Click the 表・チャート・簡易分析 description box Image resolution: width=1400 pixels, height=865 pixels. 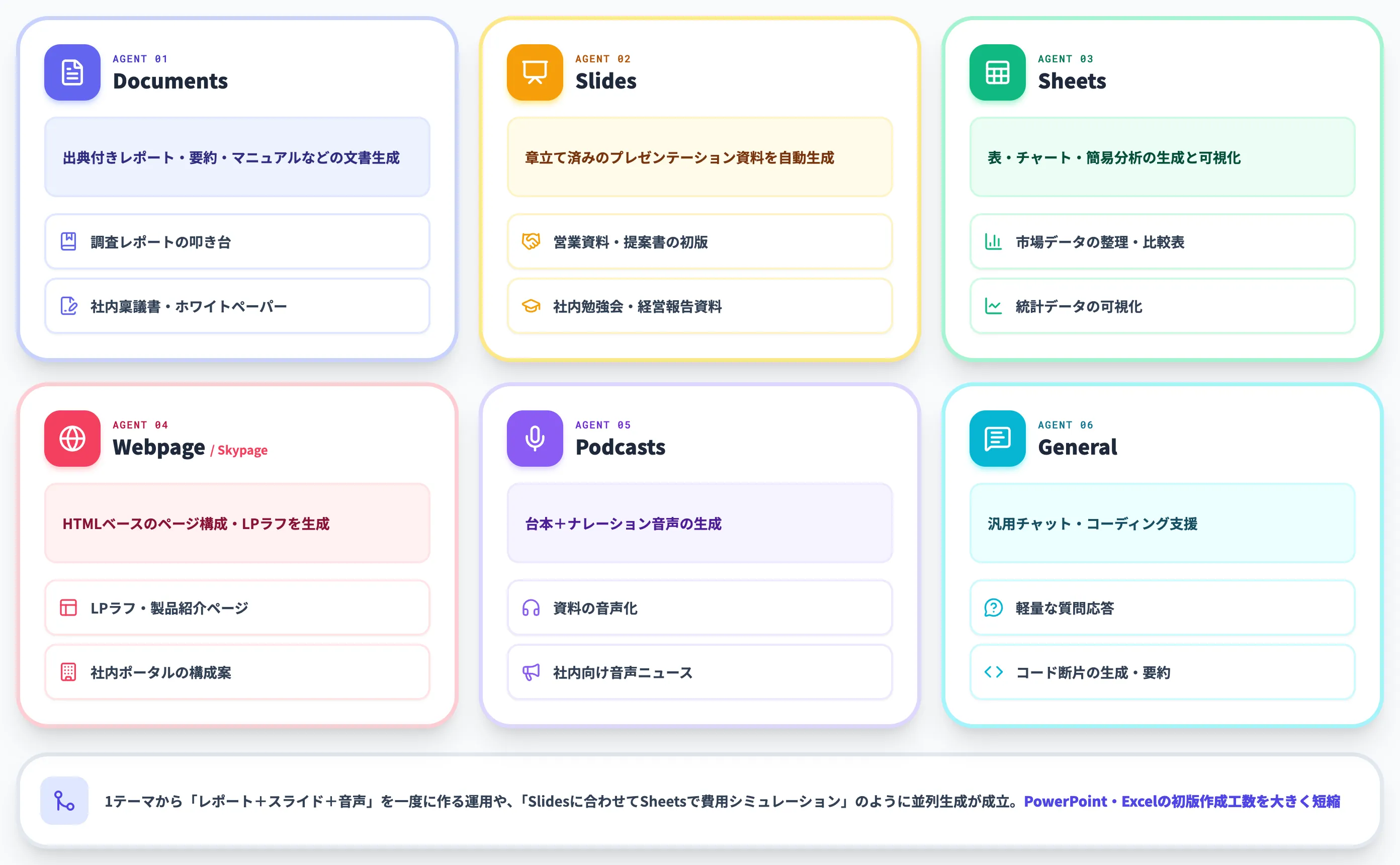point(1163,157)
